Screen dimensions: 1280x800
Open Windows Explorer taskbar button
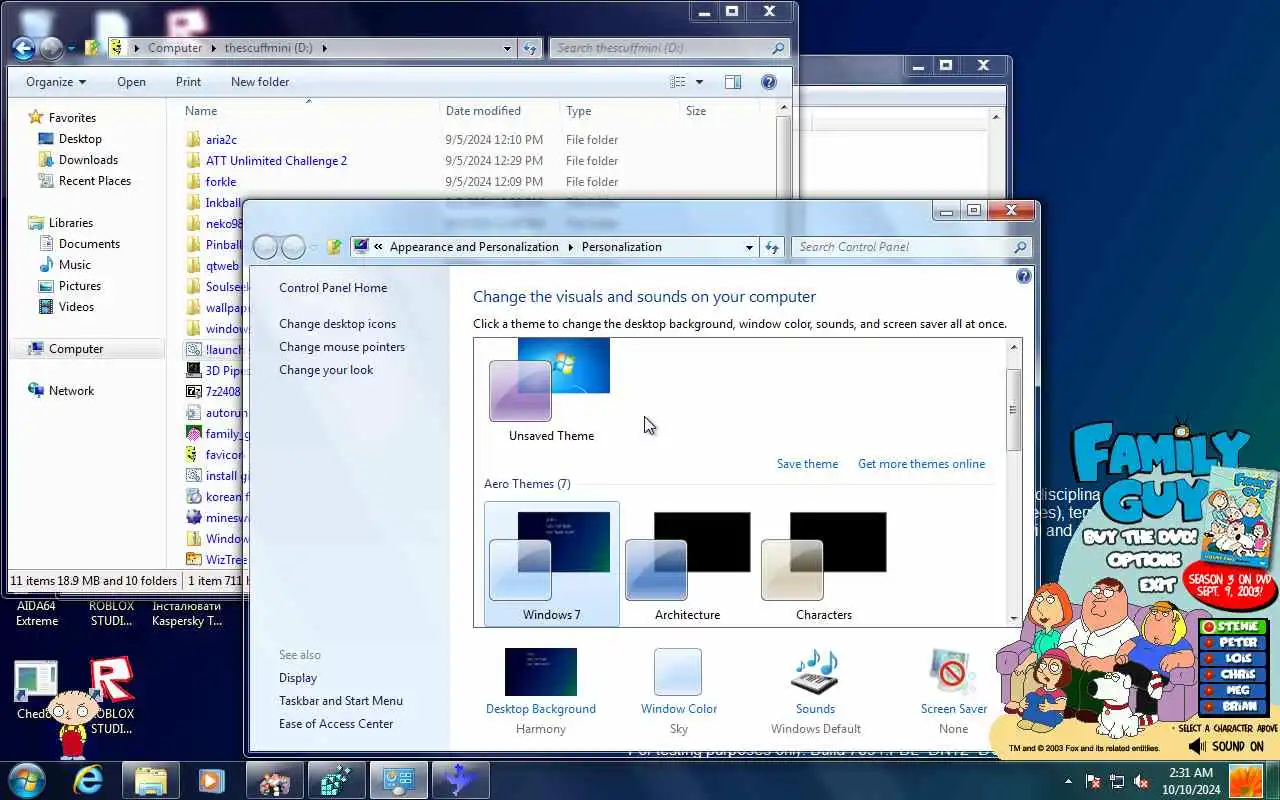click(x=151, y=780)
